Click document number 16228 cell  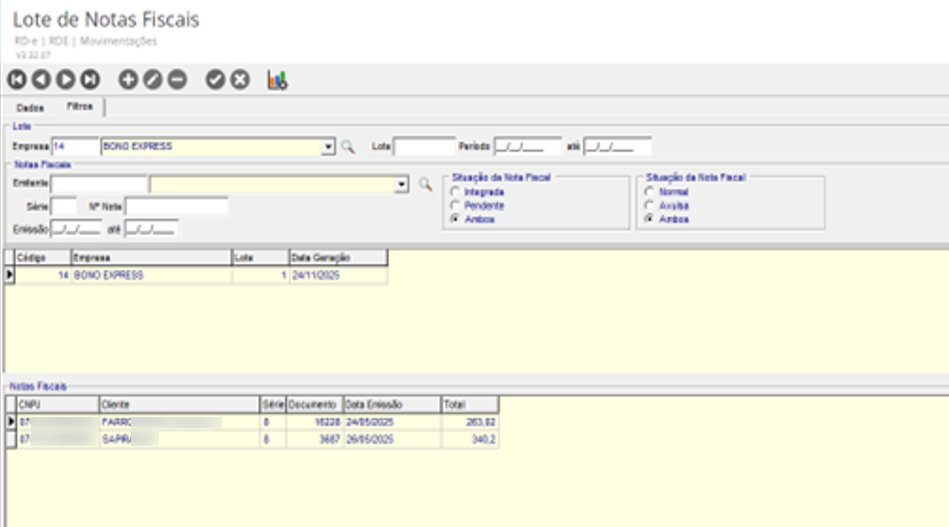point(314,422)
